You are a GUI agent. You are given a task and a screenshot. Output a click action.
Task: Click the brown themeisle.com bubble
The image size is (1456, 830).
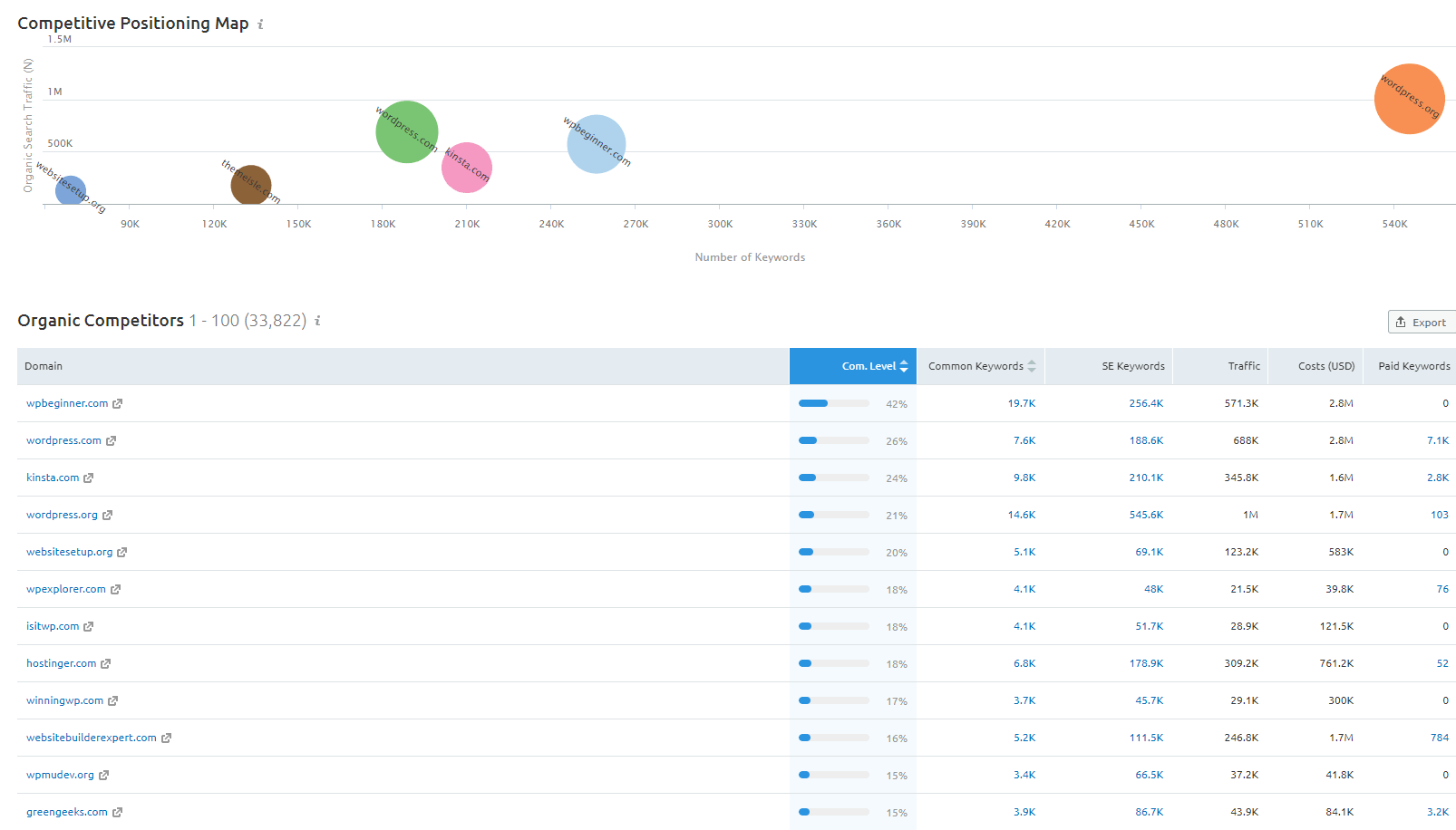pos(251,185)
